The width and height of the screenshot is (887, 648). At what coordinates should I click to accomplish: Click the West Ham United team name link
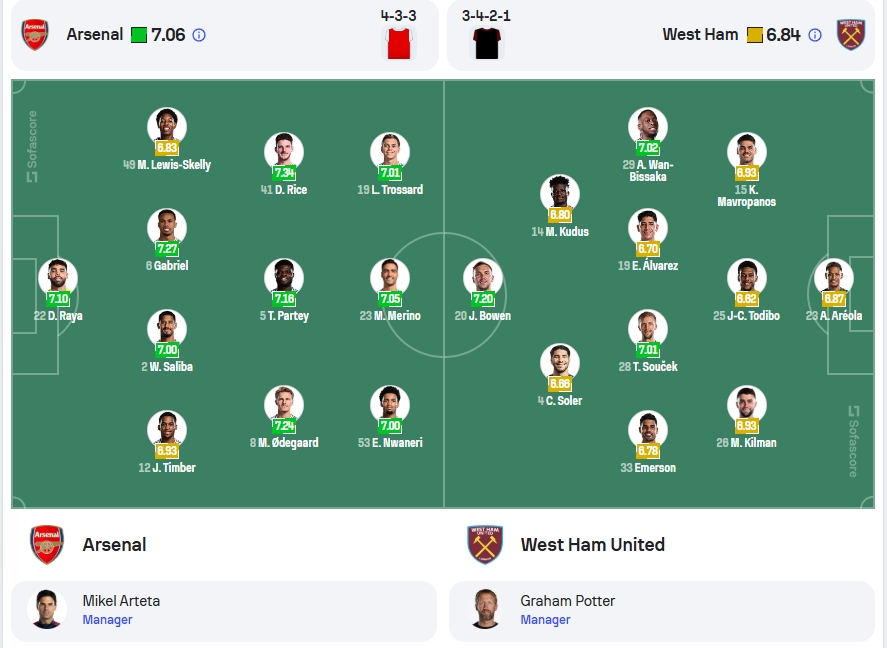(592, 545)
